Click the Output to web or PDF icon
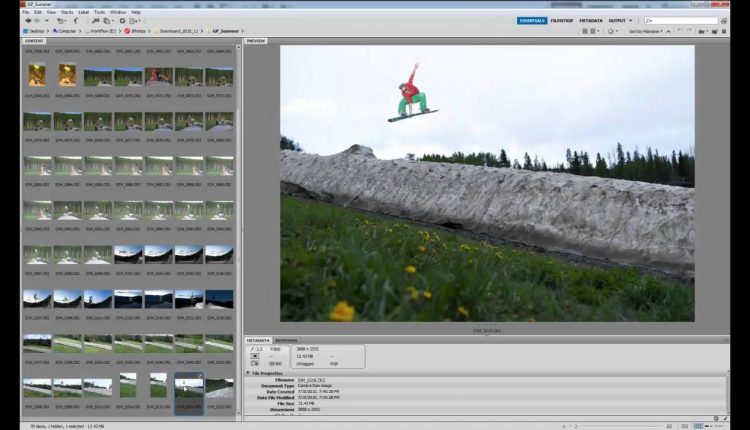Image resolution: width=750 pixels, height=430 pixels. 135,21
